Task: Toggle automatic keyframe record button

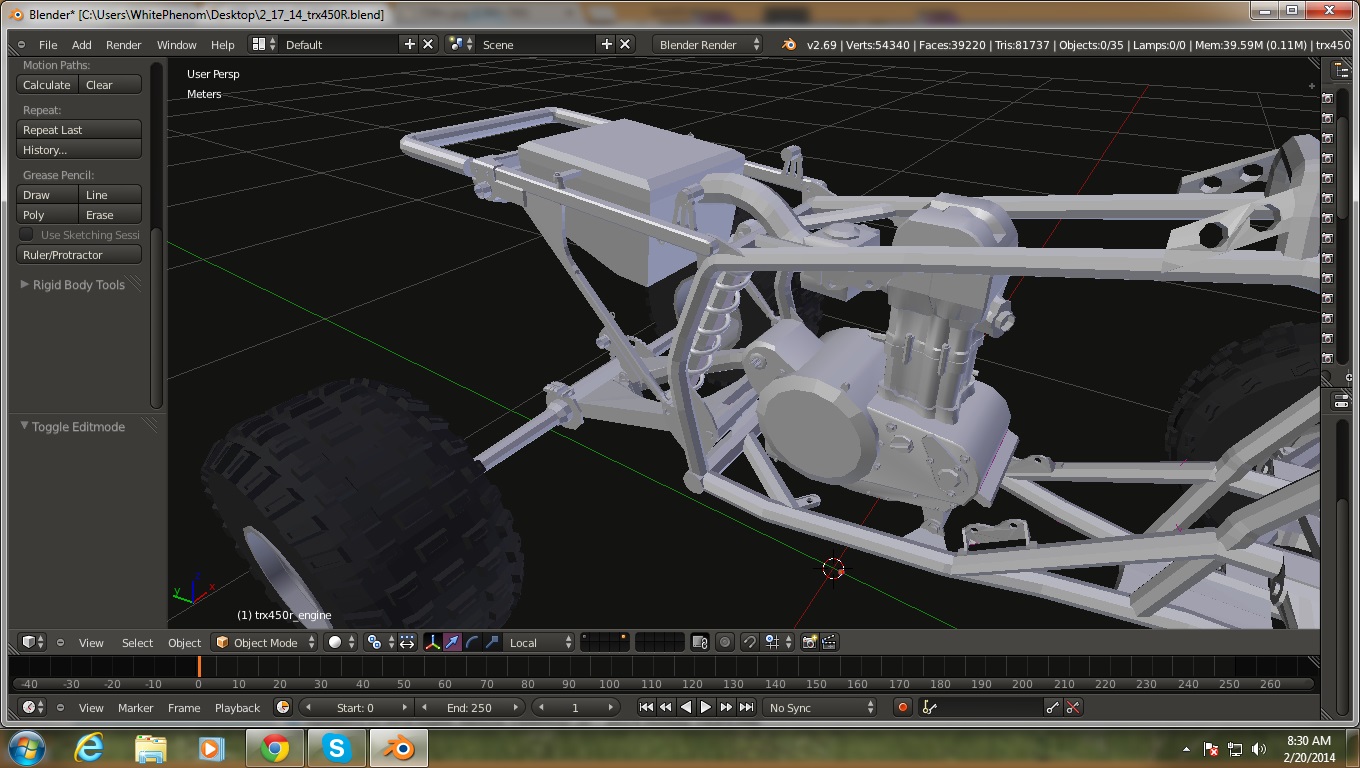Action: [x=903, y=707]
